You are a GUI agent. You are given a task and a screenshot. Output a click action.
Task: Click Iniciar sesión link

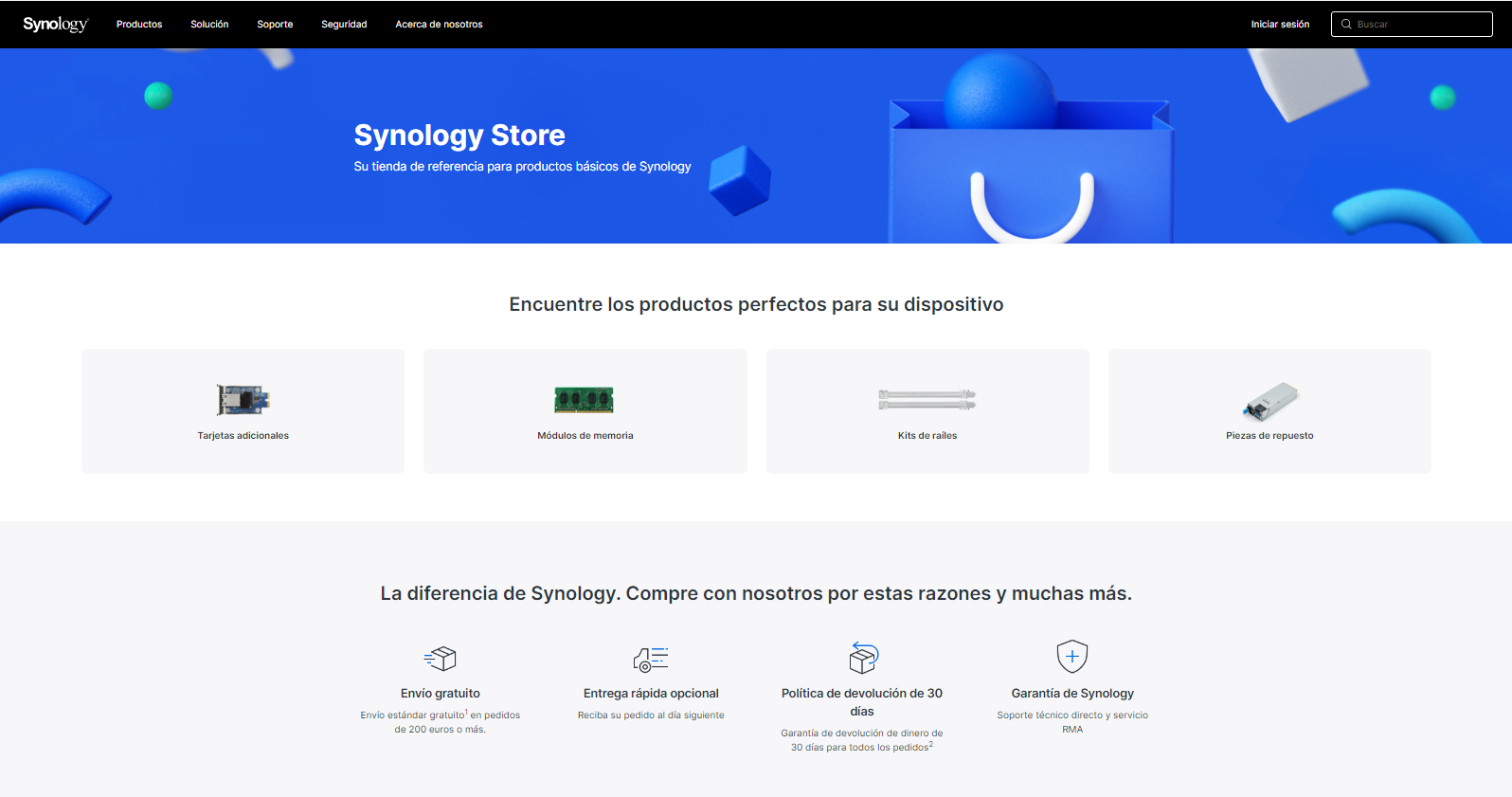pos(1280,25)
